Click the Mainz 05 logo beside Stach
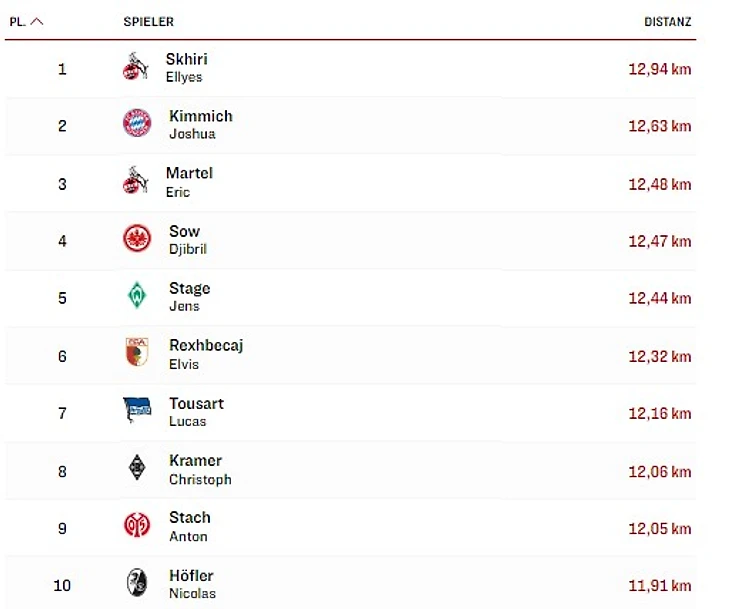 [x=137, y=525]
